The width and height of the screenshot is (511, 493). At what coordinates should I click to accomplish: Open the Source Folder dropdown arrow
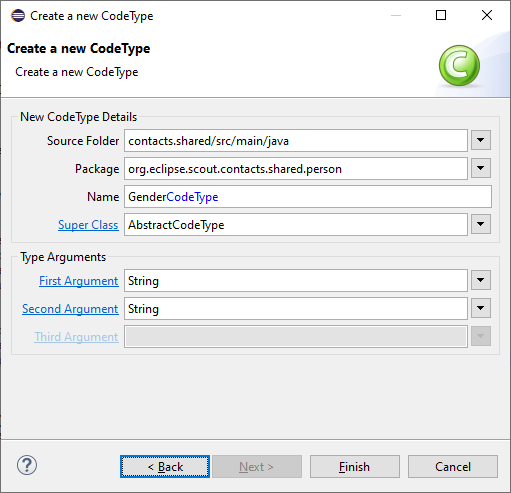click(481, 140)
